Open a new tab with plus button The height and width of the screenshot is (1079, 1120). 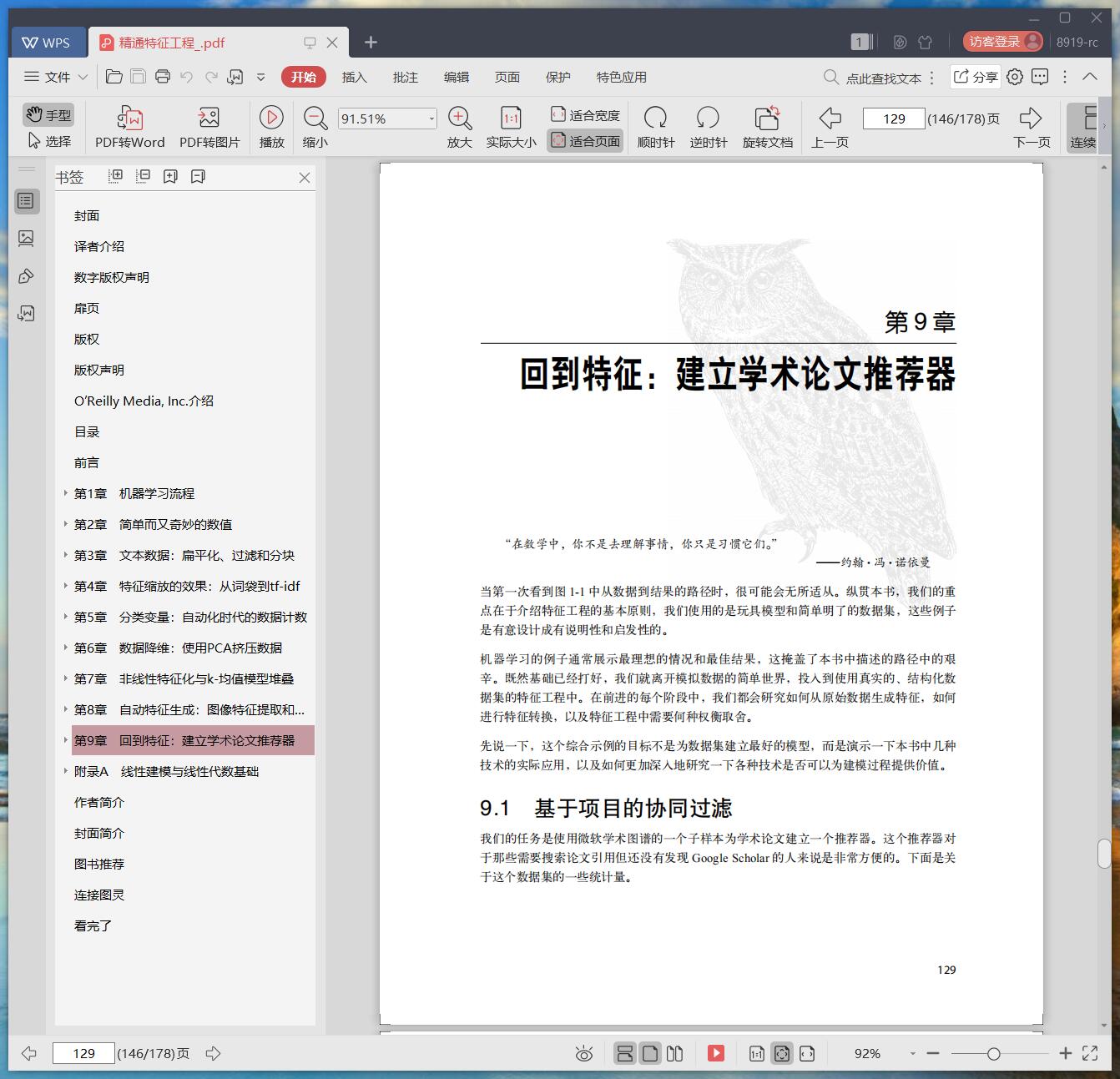(x=371, y=43)
